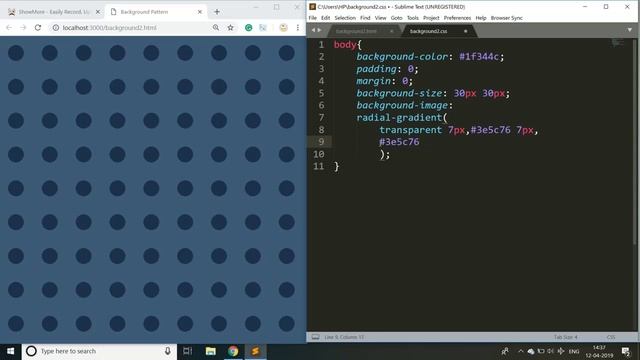Open the translate extension icon in Chrome

click(262, 27)
